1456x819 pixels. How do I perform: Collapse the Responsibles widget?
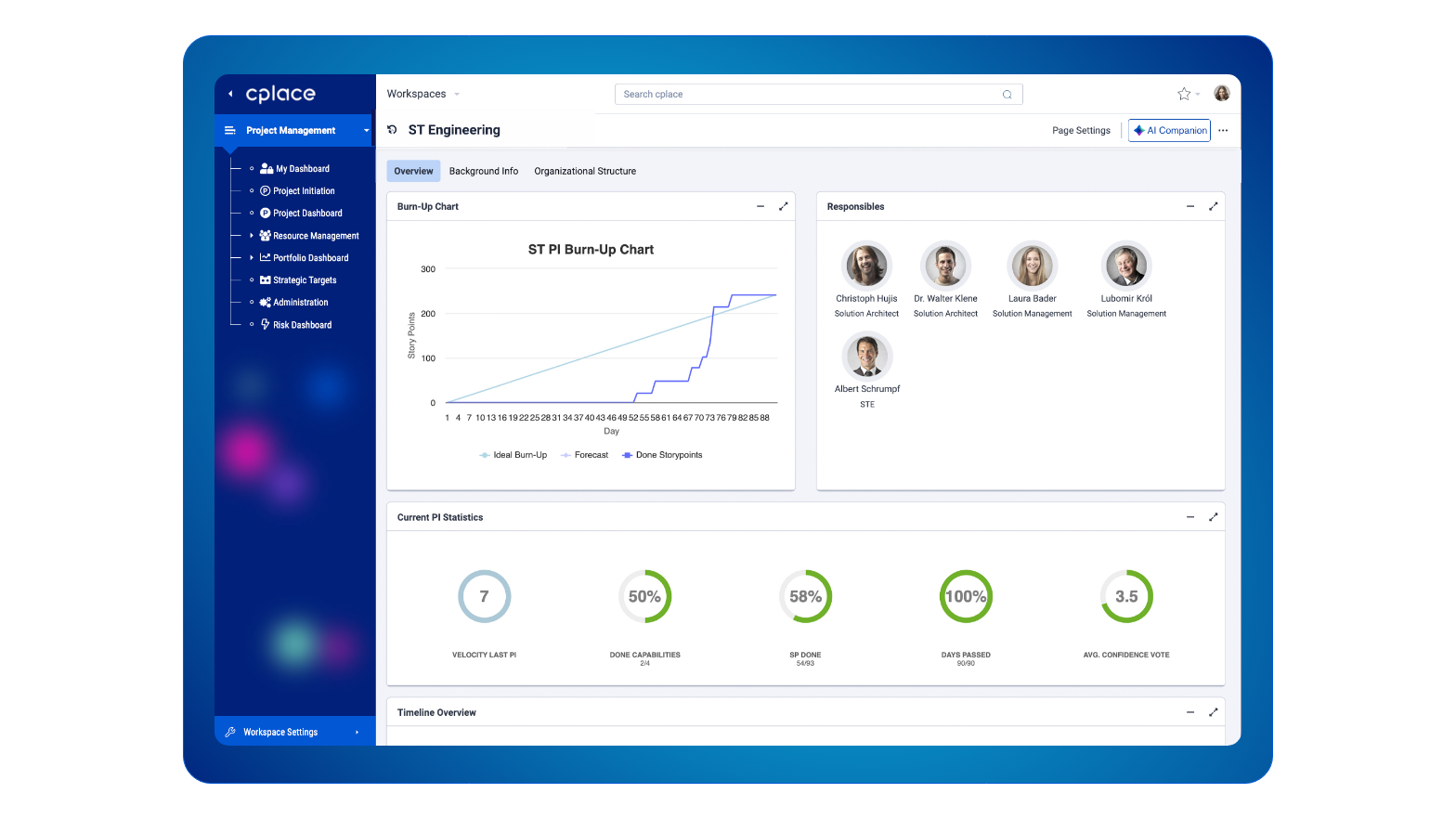click(1190, 207)
